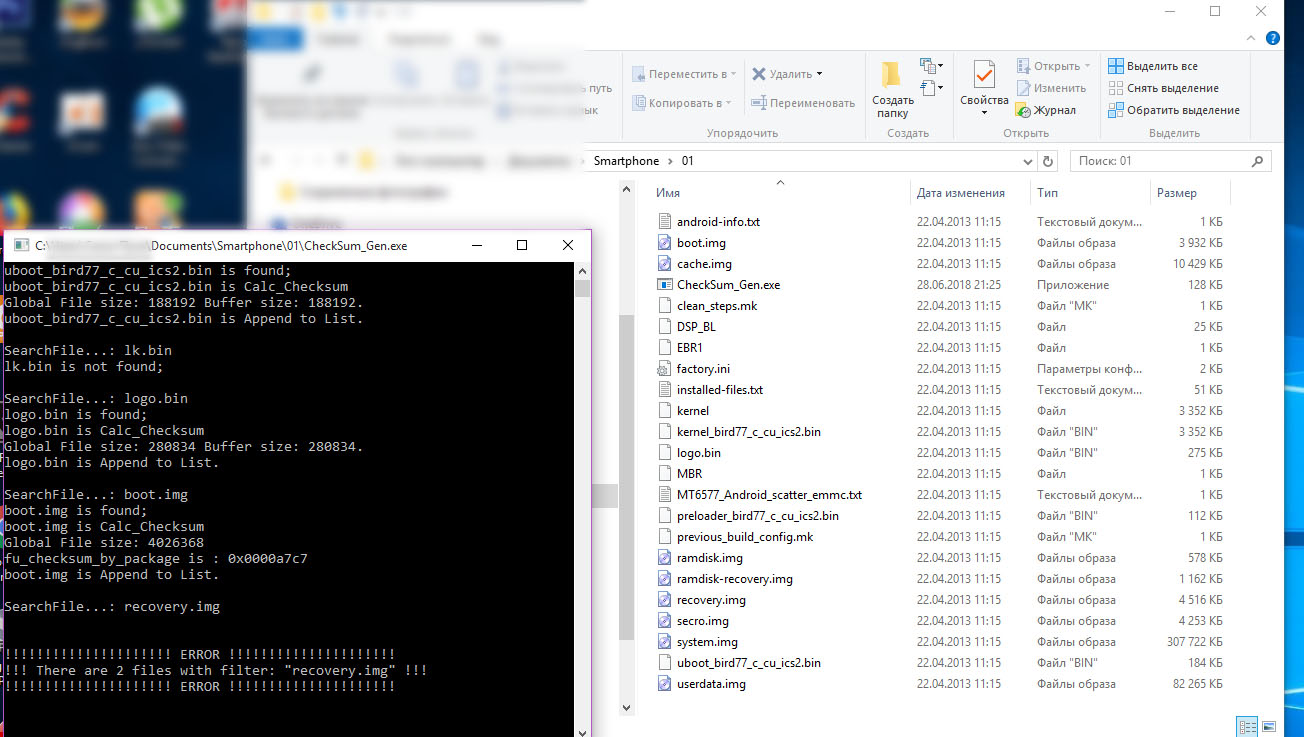Image resolution: width=1304 pixels, height=737 pixels.
Task: Switch to large icons view layout
Action: (1269, 726)
